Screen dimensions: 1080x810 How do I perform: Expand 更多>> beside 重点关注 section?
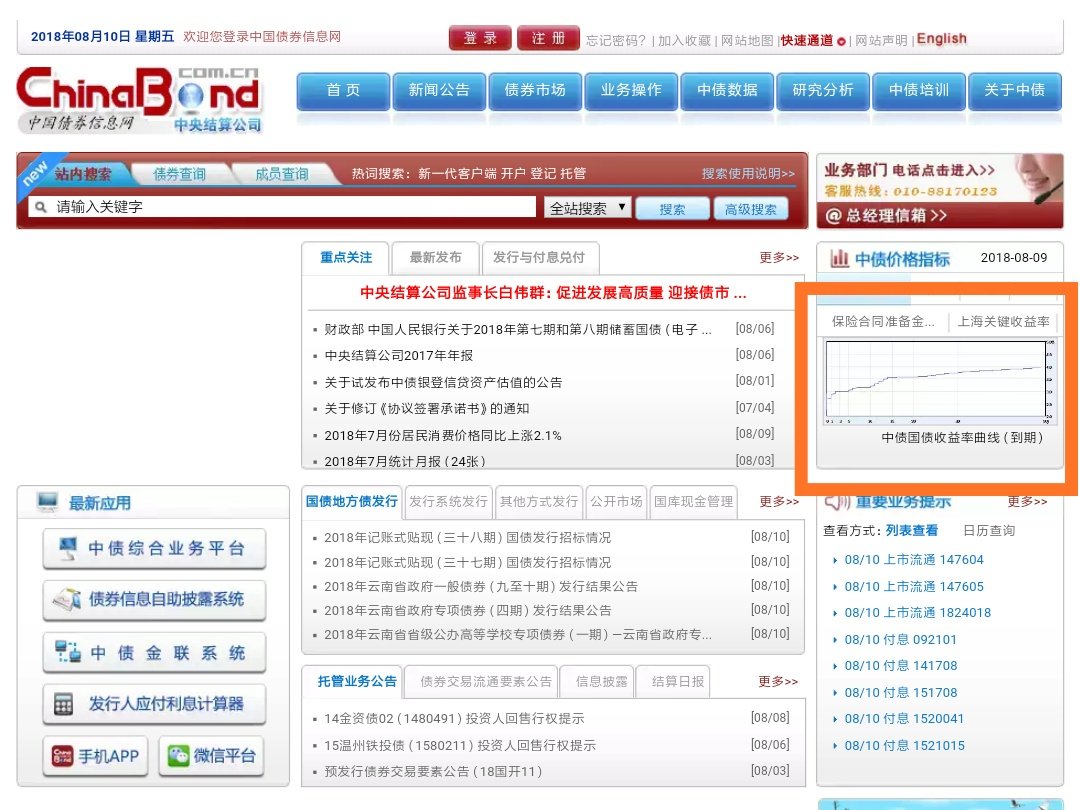point(778,257)
